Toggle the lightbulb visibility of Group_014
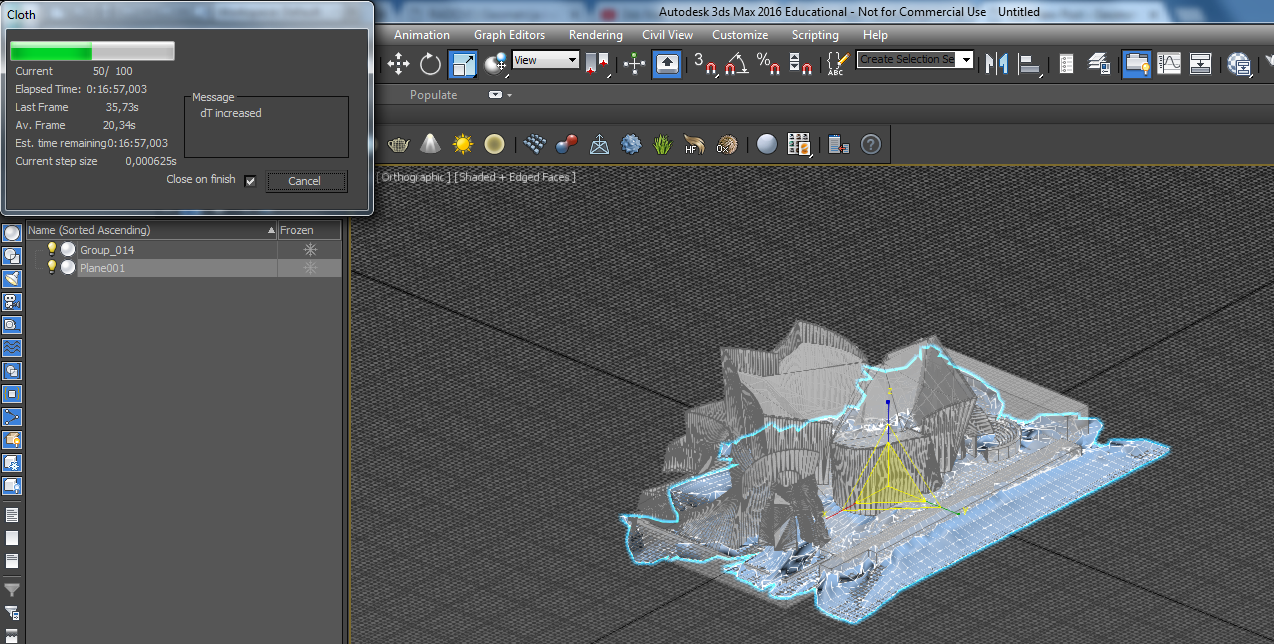This screenshot has height=644, width=1274. tap(52, 249)
